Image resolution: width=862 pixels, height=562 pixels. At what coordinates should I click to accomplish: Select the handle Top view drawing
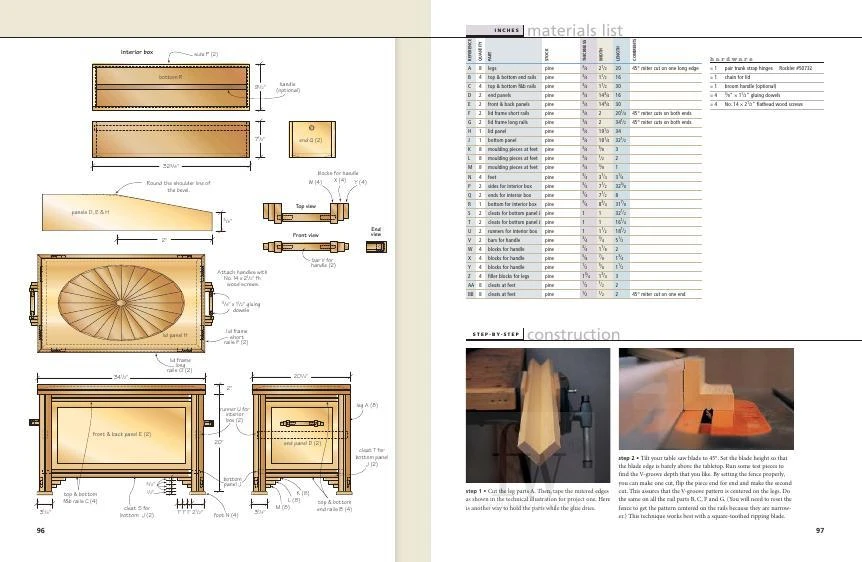(307, 214)
